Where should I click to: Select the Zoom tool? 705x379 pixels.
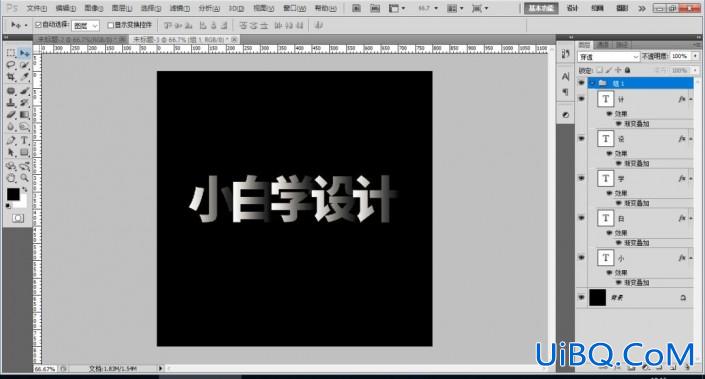click(x=24, y=178)
